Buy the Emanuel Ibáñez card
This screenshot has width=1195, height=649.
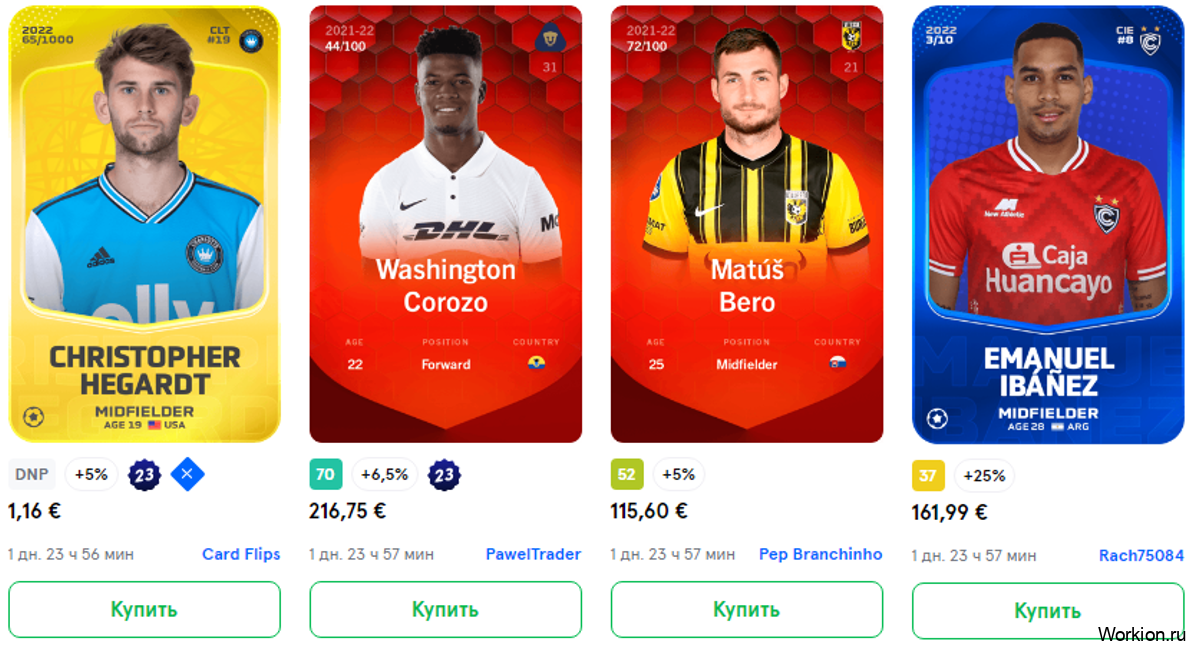[x=1048, y=611]
